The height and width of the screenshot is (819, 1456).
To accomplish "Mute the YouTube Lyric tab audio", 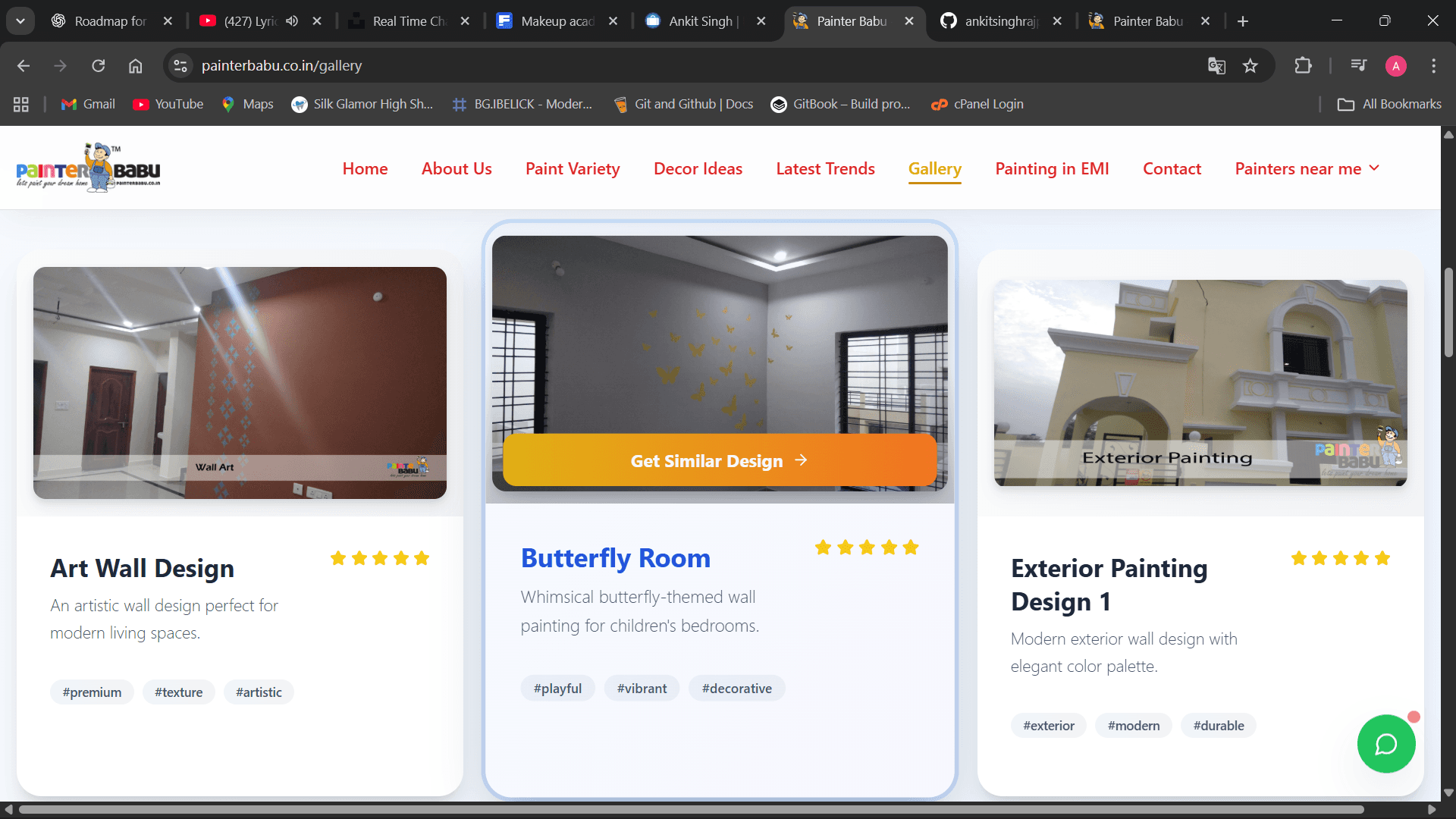I will [x=292, y=21].
